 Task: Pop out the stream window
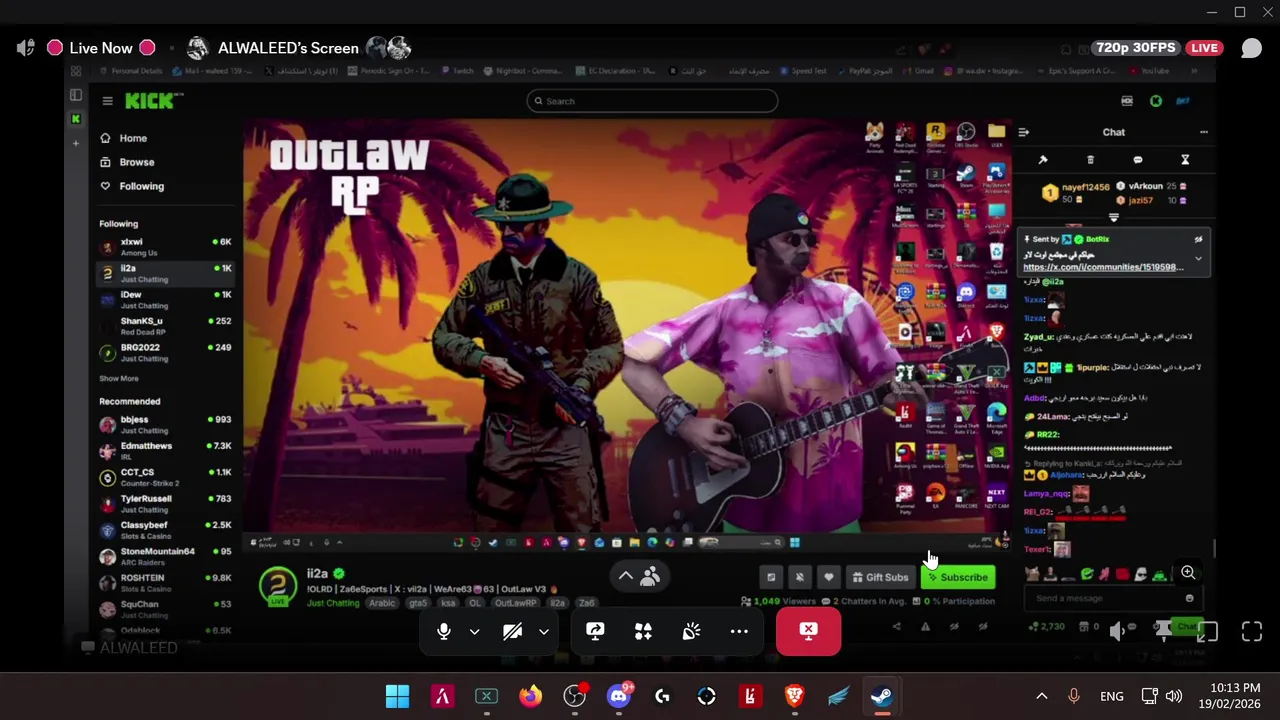click(1208, 632)
